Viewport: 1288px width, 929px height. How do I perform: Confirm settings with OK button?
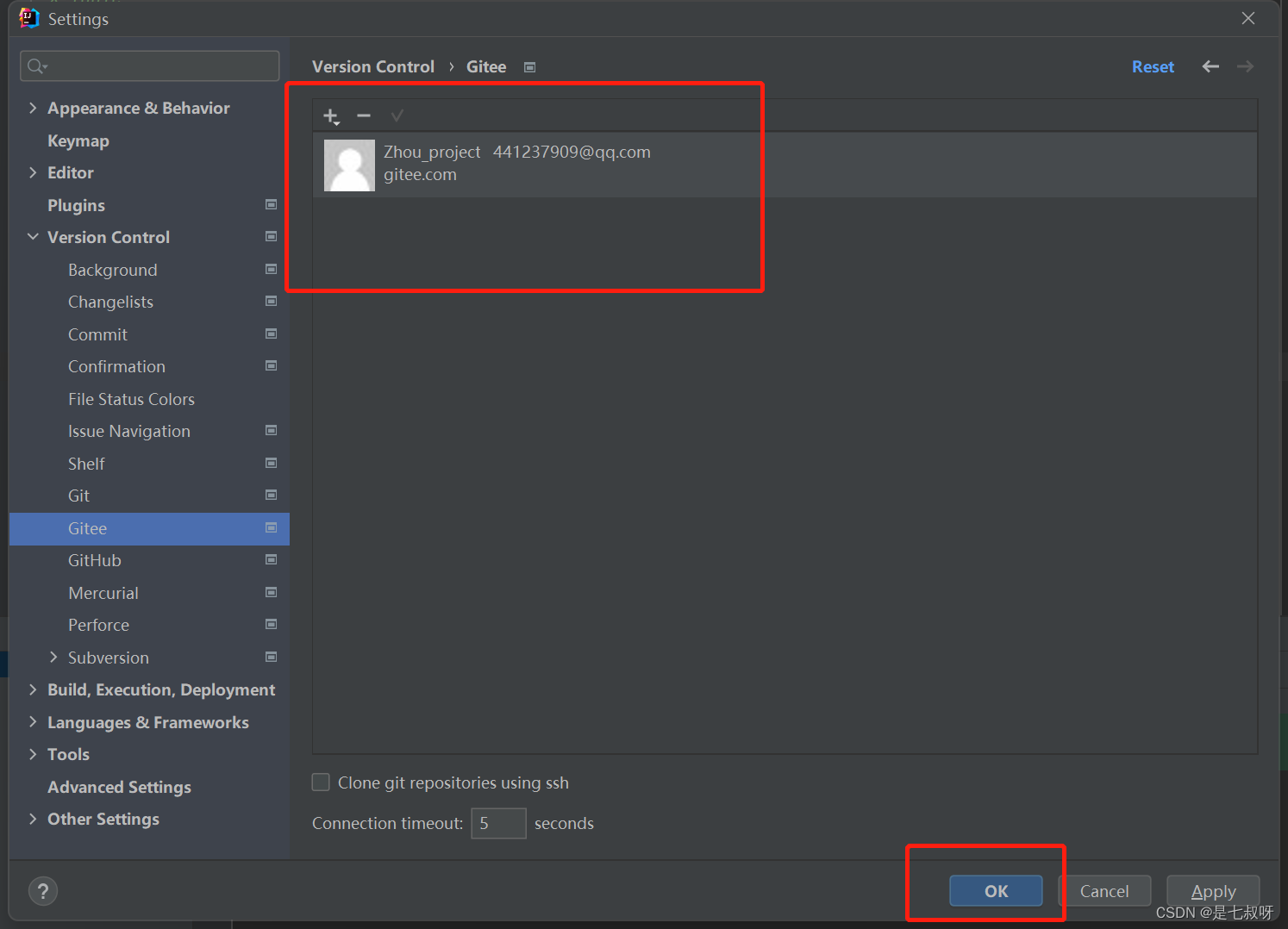(996, 891)
